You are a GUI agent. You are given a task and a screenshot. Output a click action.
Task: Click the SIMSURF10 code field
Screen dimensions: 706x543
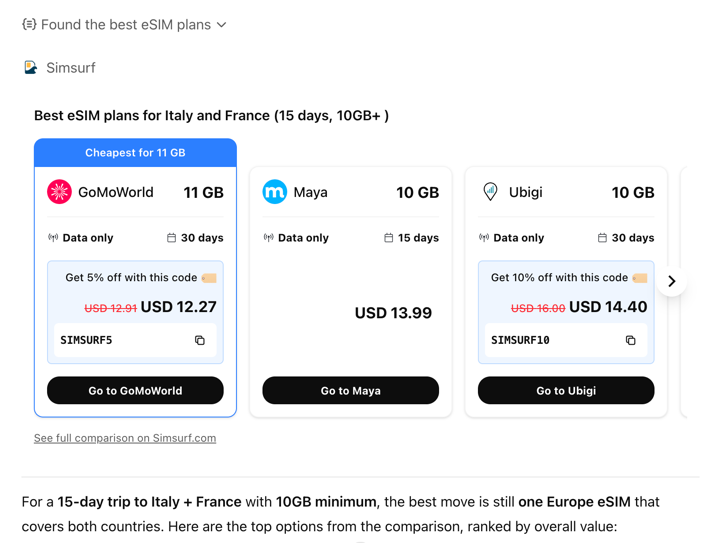550,341
